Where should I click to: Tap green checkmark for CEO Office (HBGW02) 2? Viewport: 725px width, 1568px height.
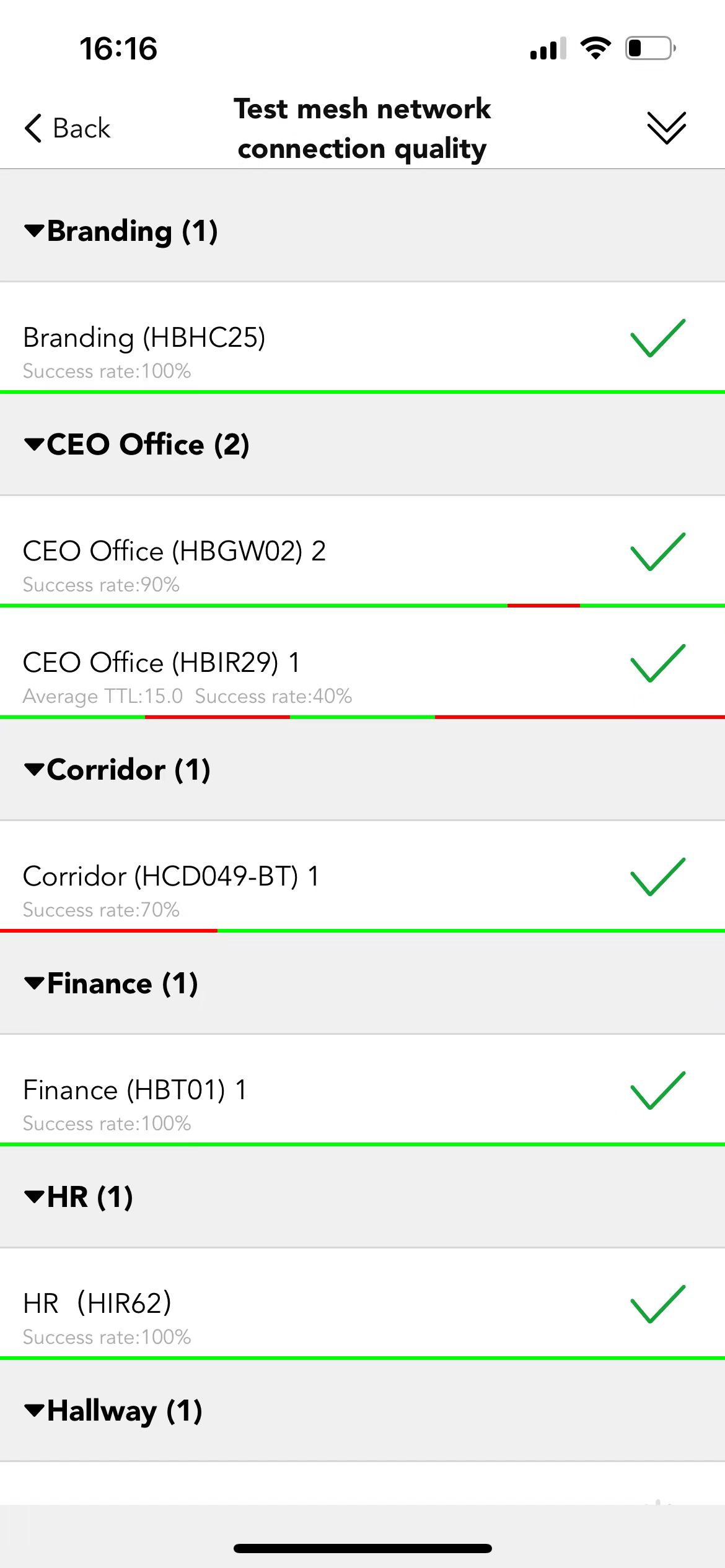point(657,551)
